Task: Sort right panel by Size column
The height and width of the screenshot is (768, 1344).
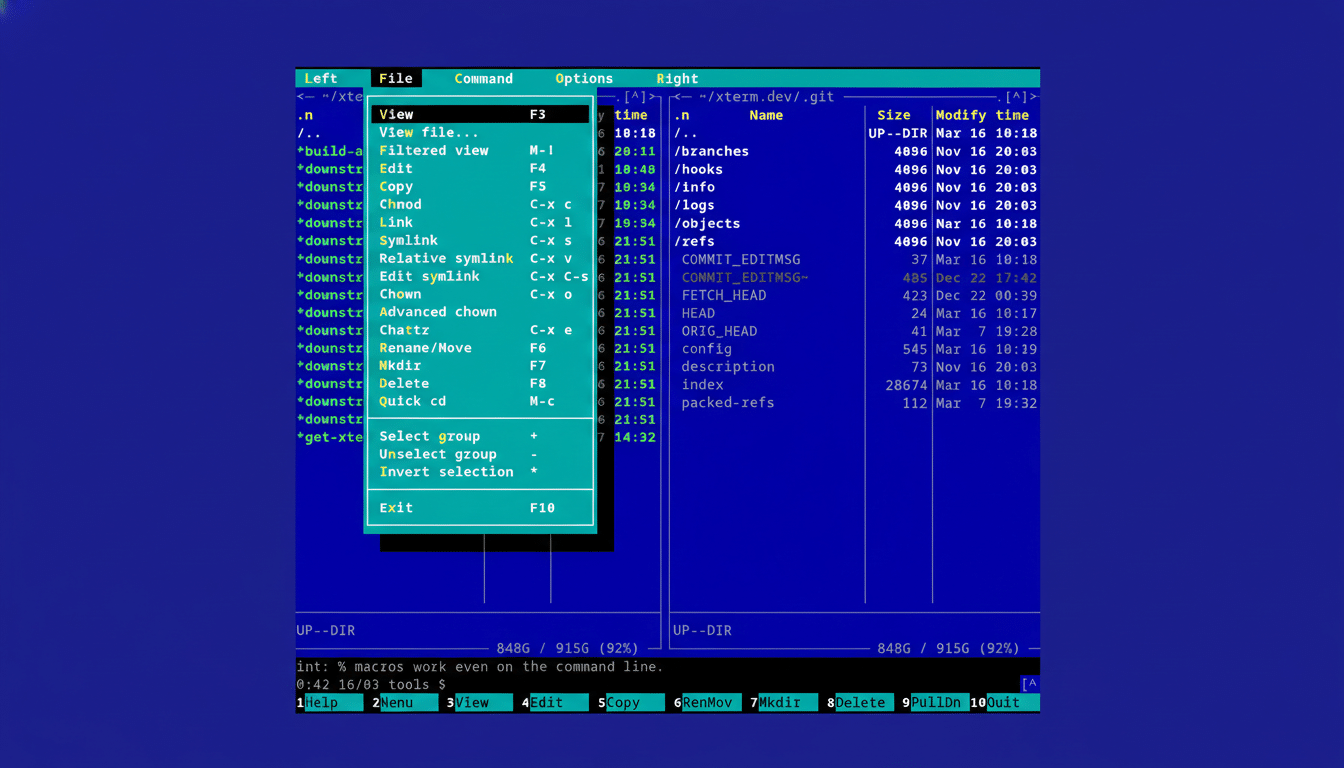Action: (893, 115)
